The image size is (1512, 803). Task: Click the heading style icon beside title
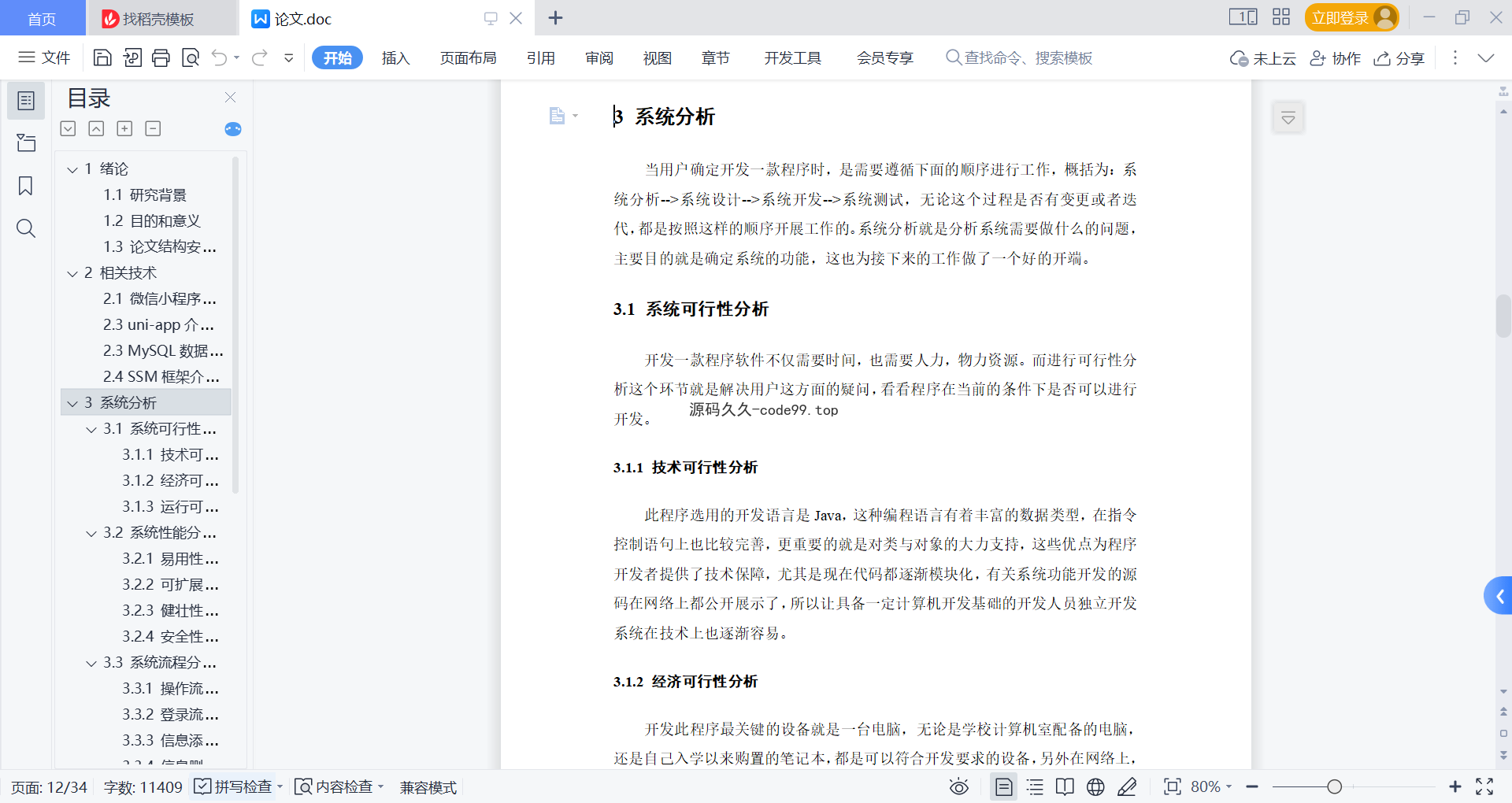click(557, 117)
